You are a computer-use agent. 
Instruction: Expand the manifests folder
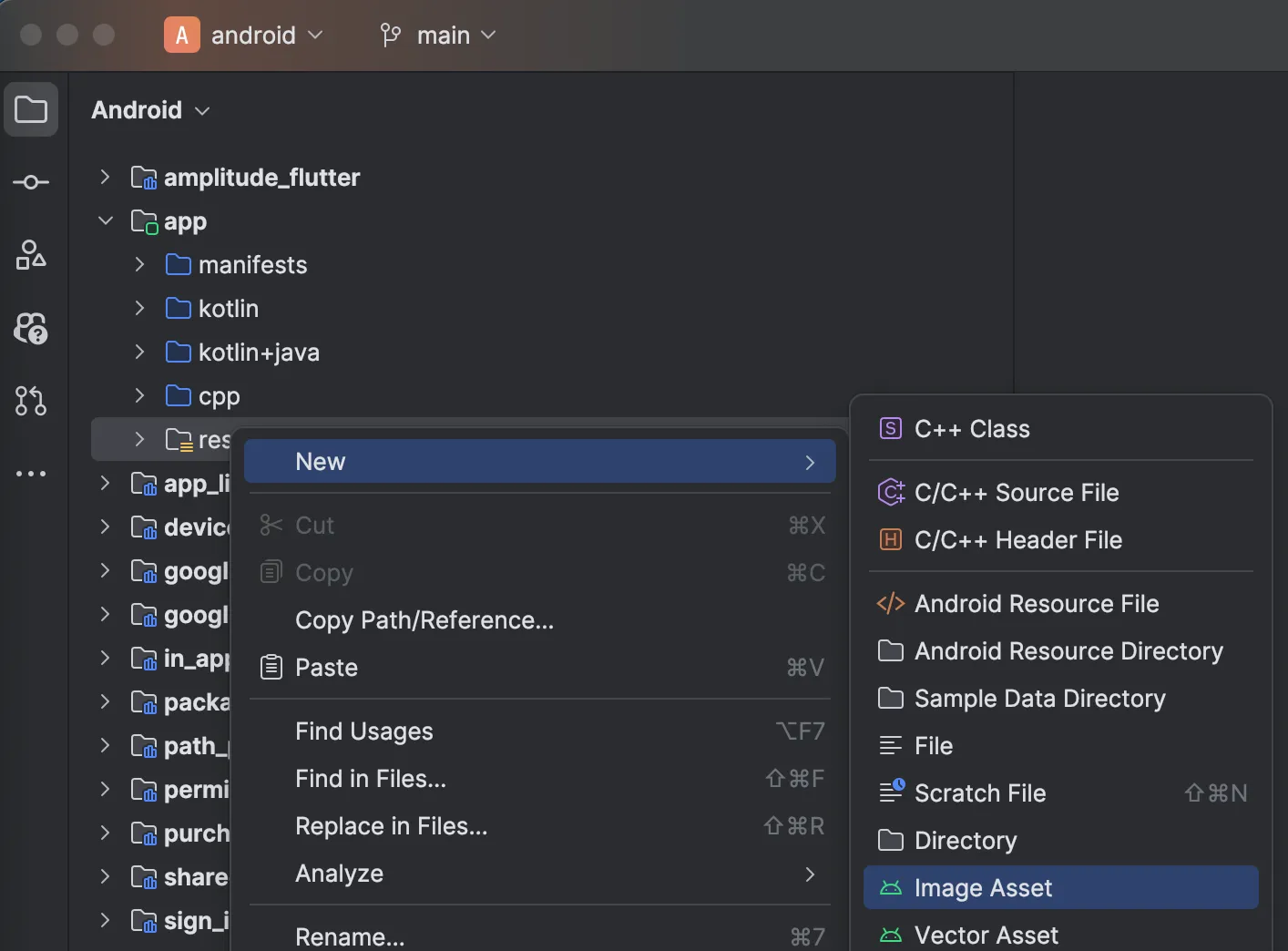(139, 264)
